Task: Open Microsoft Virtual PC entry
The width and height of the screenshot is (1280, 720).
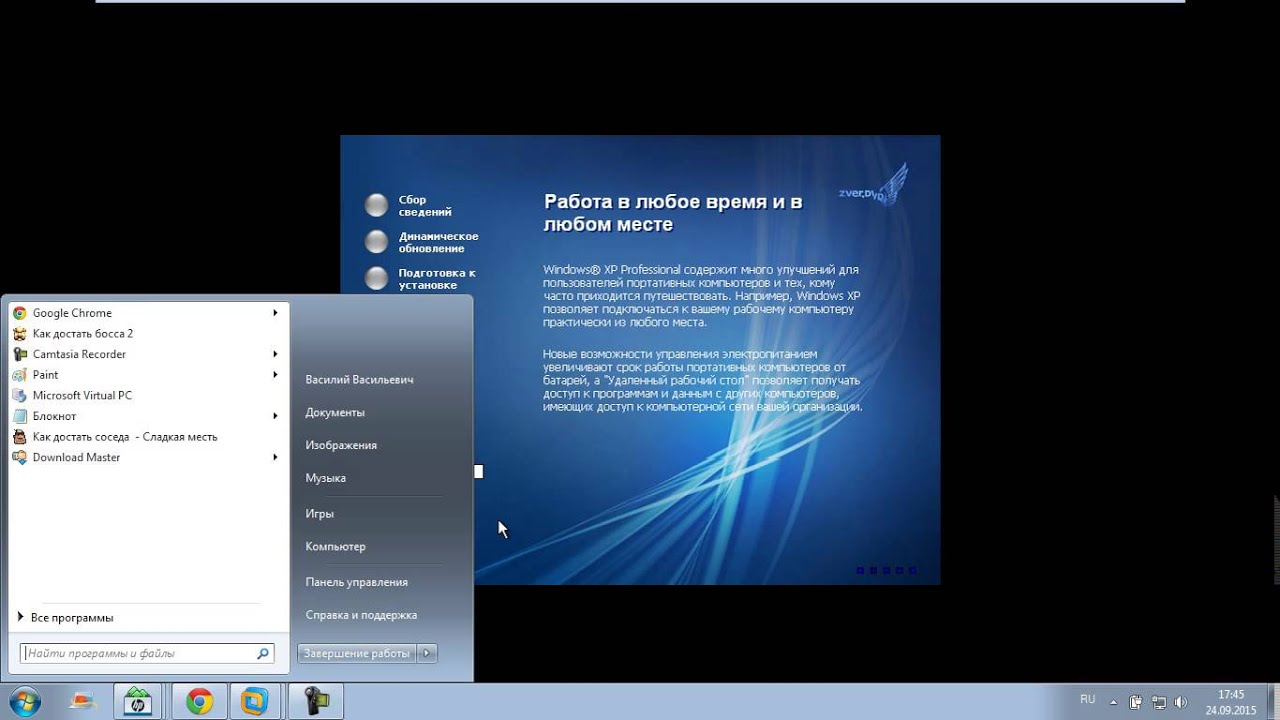Action: [x=148, y=395]
